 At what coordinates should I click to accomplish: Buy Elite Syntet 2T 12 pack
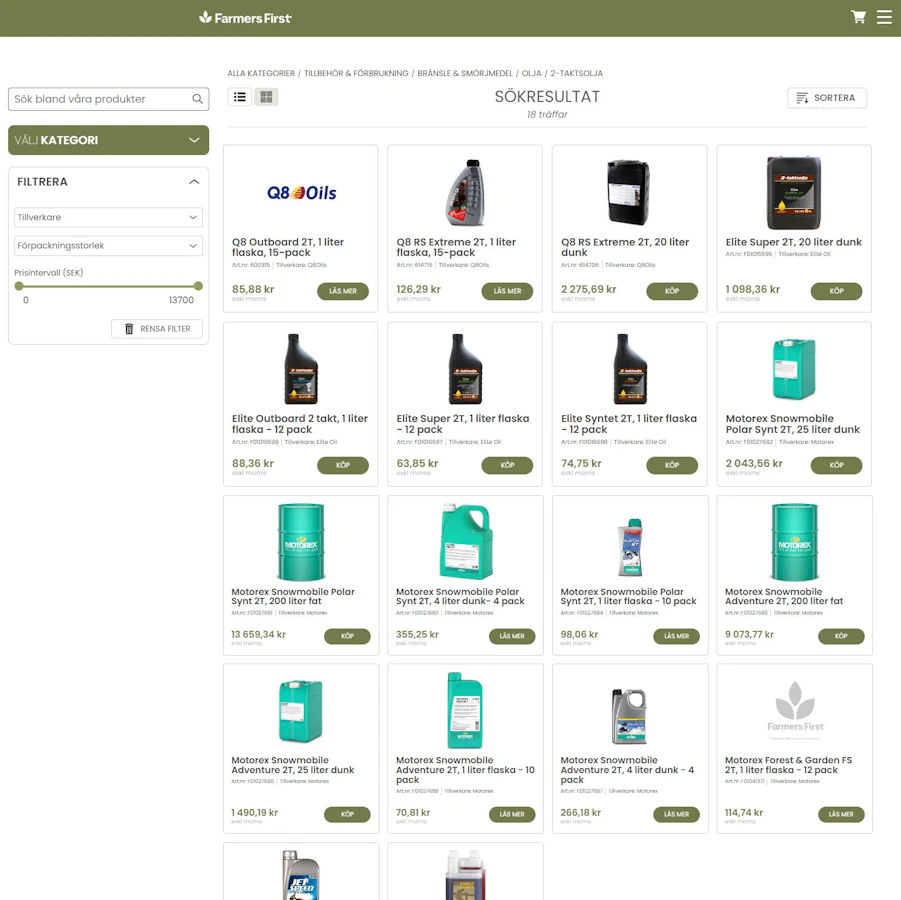[x=672, y=466]
